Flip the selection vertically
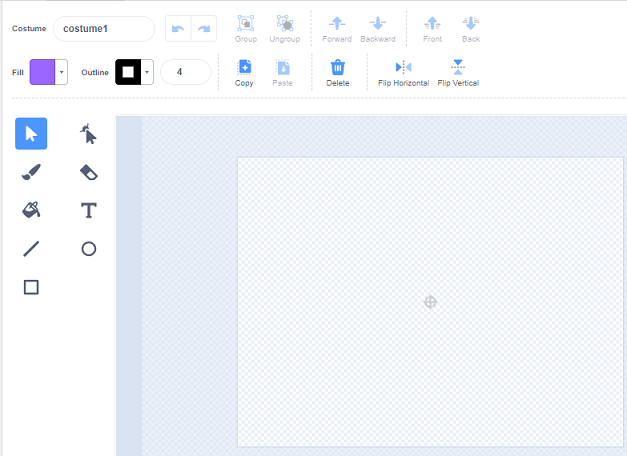The height and width of the screenshot is (456, 627). pos(458,73)
